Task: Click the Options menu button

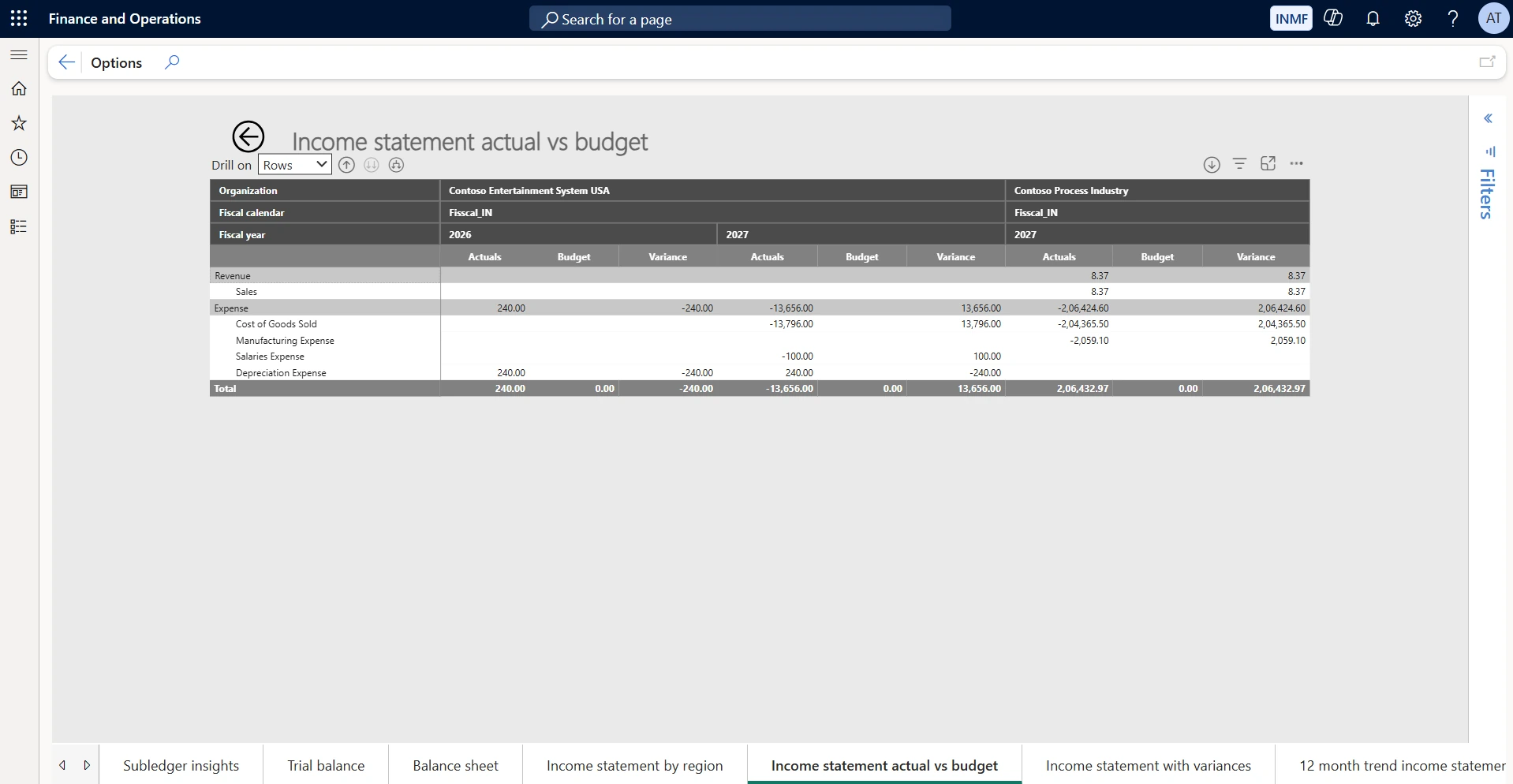Action: point(117,62)
